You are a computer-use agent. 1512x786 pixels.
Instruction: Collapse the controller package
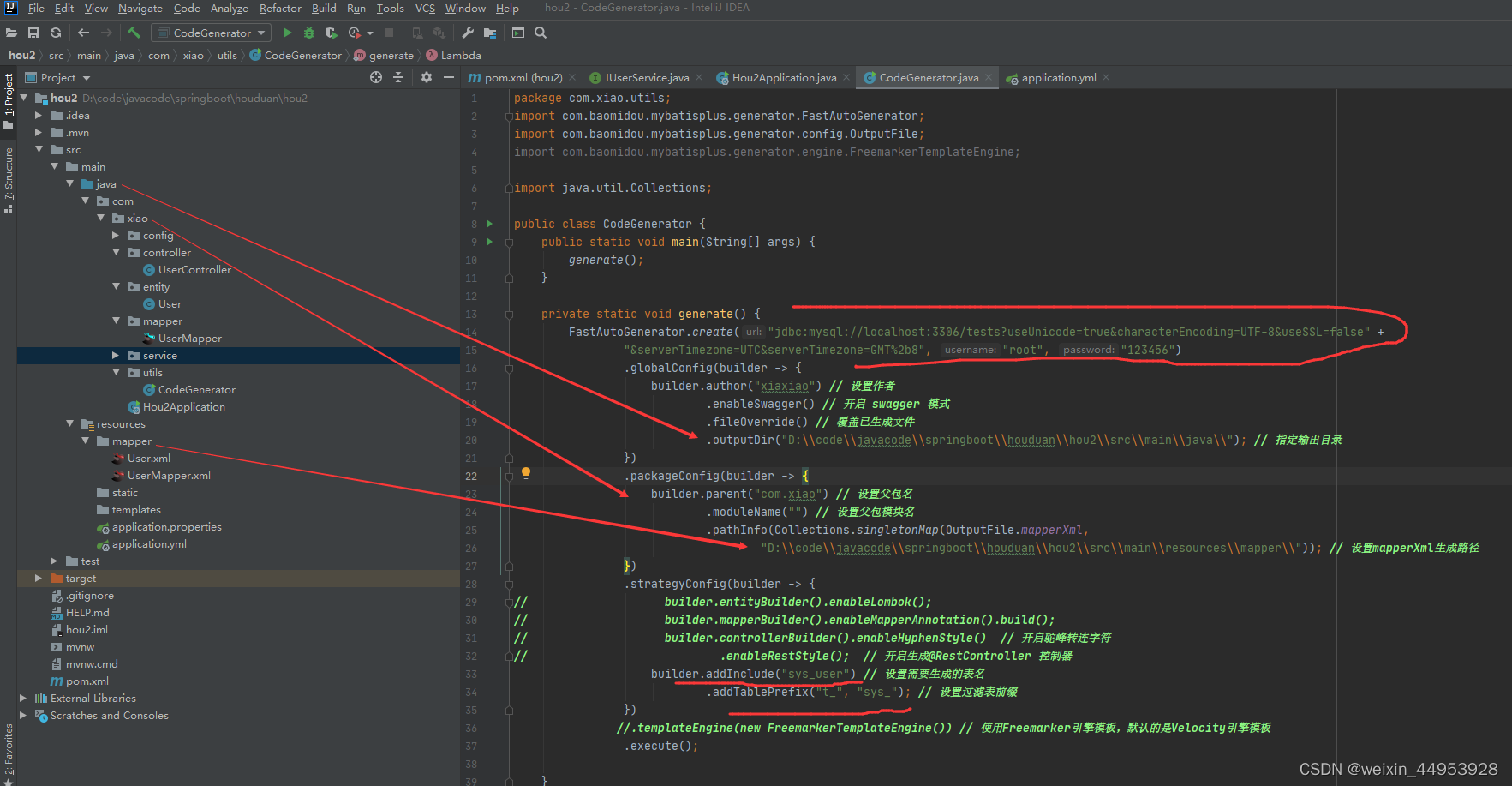click(x=116, y=252)
